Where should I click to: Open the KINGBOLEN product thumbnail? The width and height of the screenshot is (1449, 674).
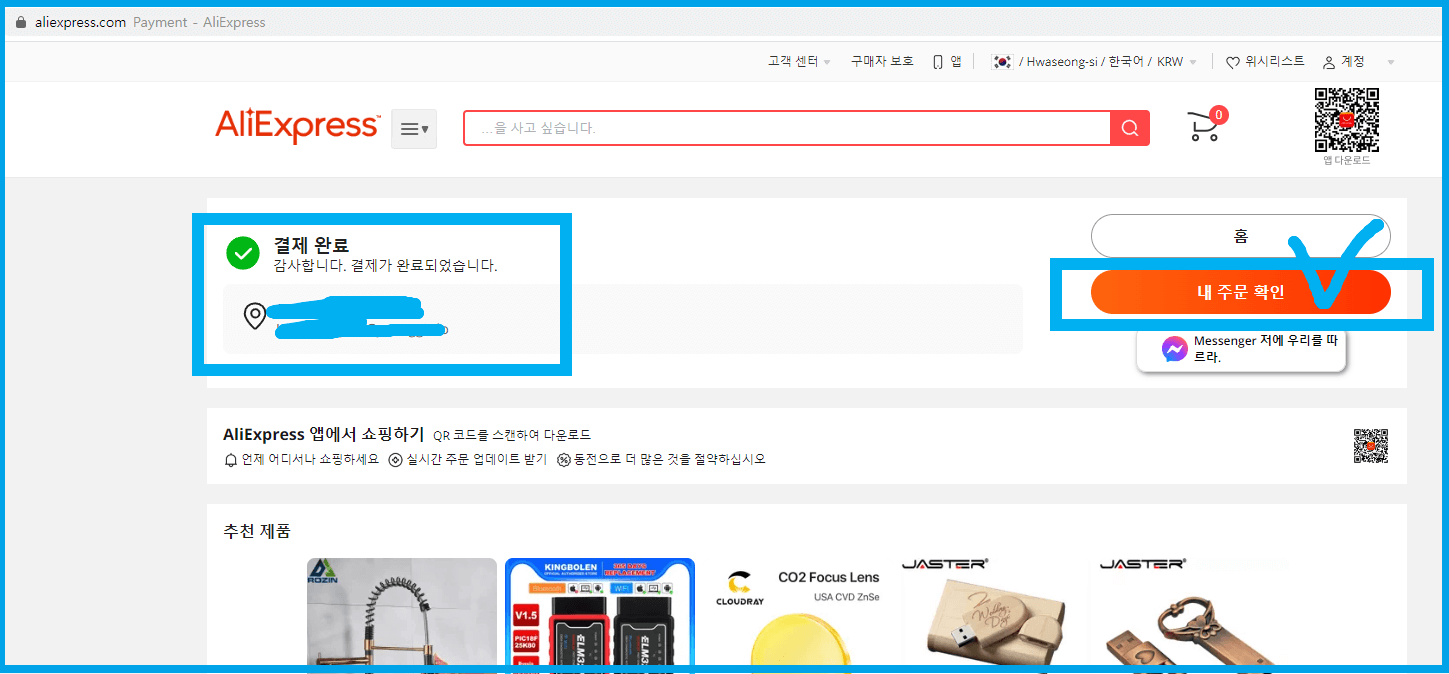click(599, 615)
